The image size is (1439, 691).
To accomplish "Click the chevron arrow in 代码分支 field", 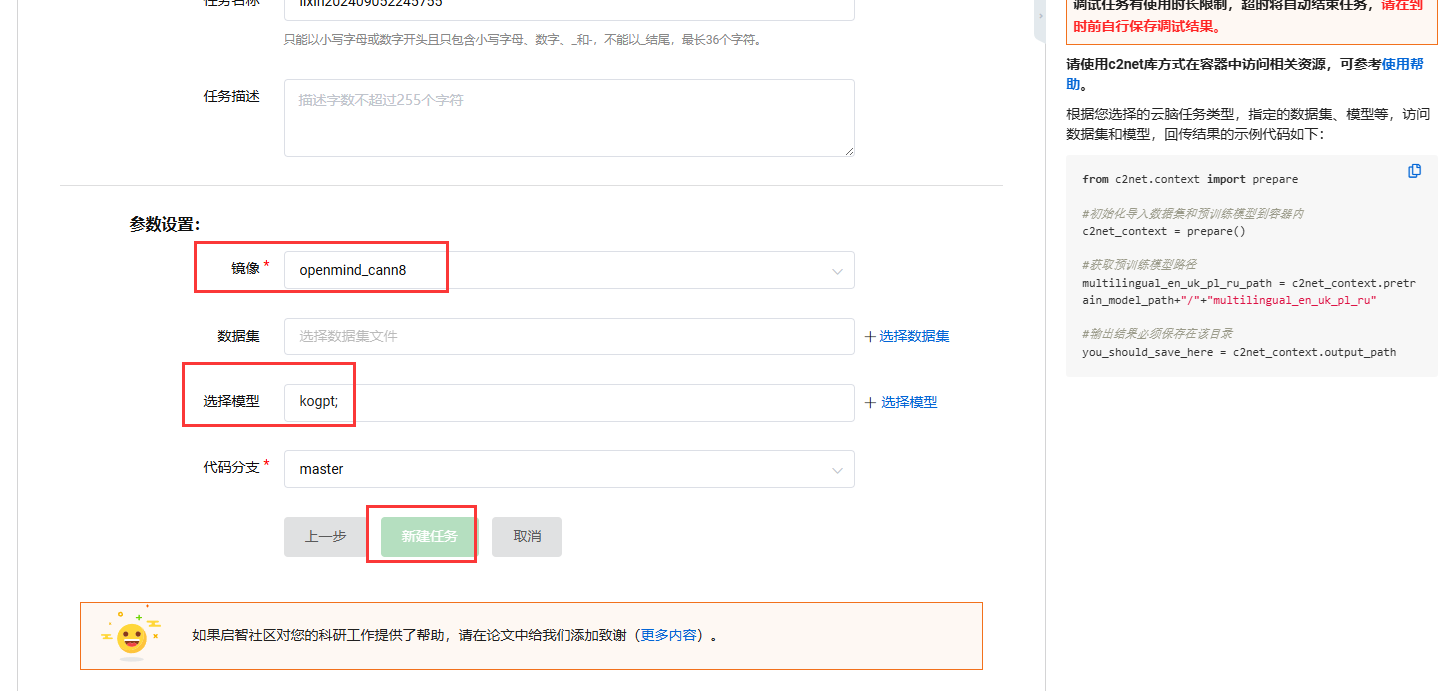I will pyautogui.click(x=837, y=470).
